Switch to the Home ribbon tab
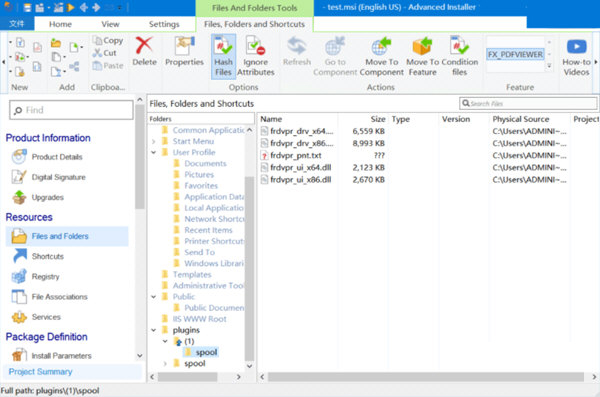The width and height of the screenshot is (600, 397). (60, 24)
